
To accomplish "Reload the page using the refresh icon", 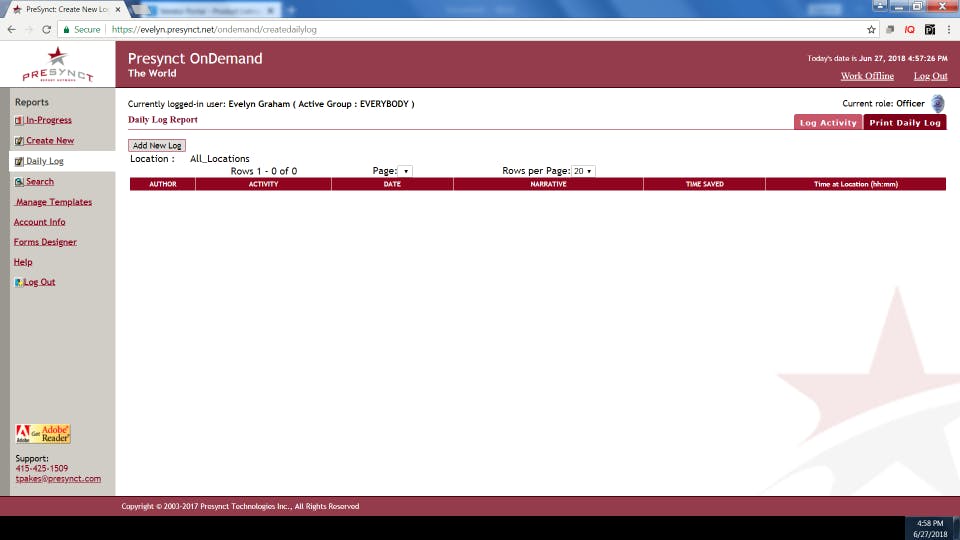I will (x=47, y=29).
